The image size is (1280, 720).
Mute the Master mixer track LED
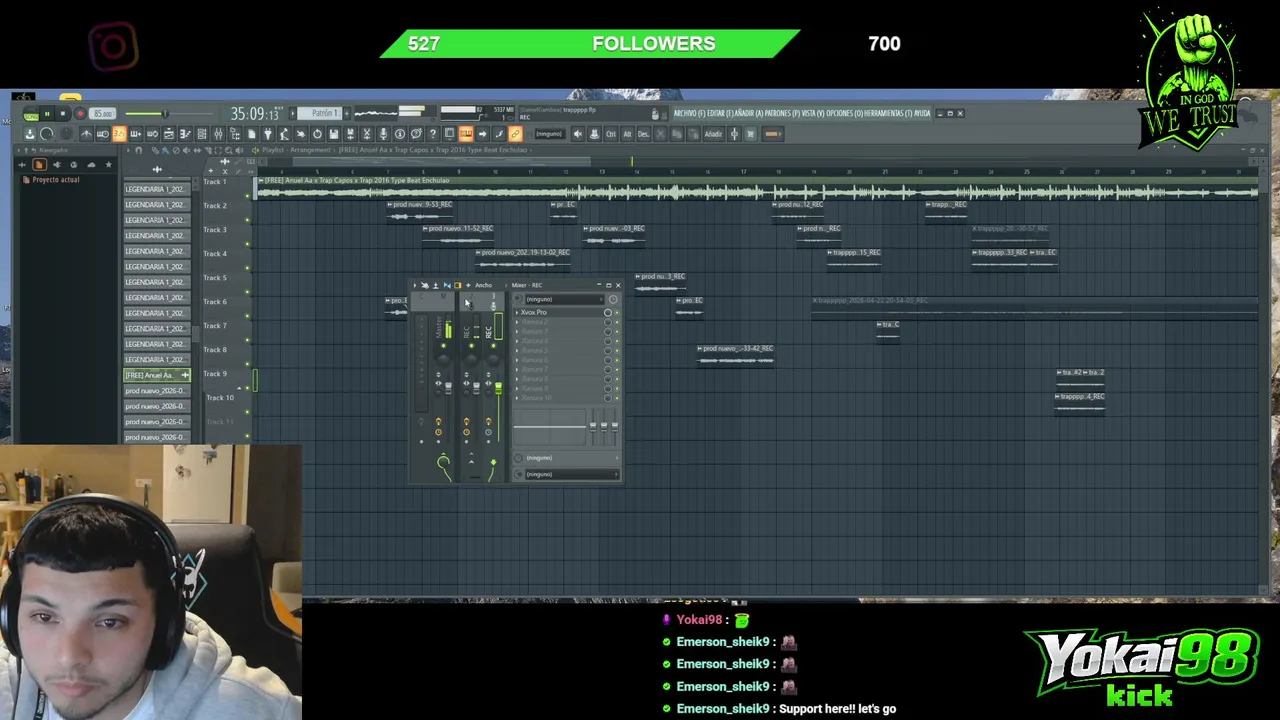443,346
